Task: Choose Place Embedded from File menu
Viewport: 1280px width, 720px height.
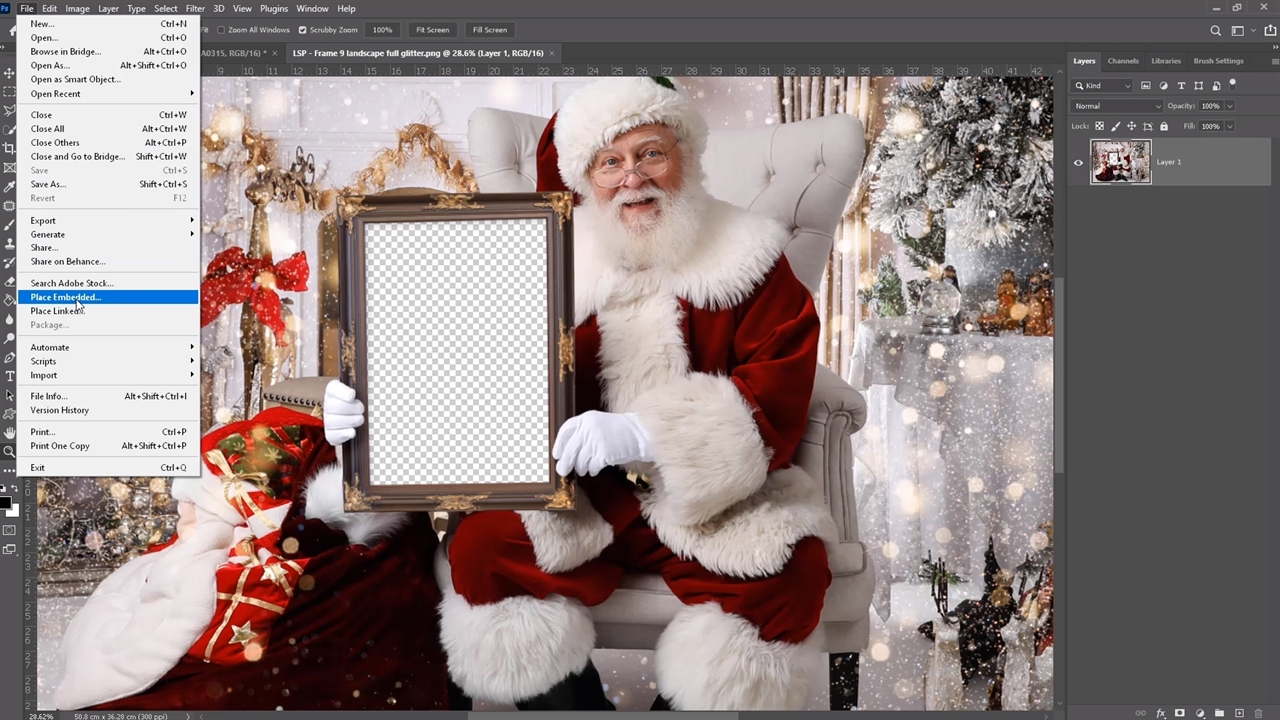Action: (66, 297)
